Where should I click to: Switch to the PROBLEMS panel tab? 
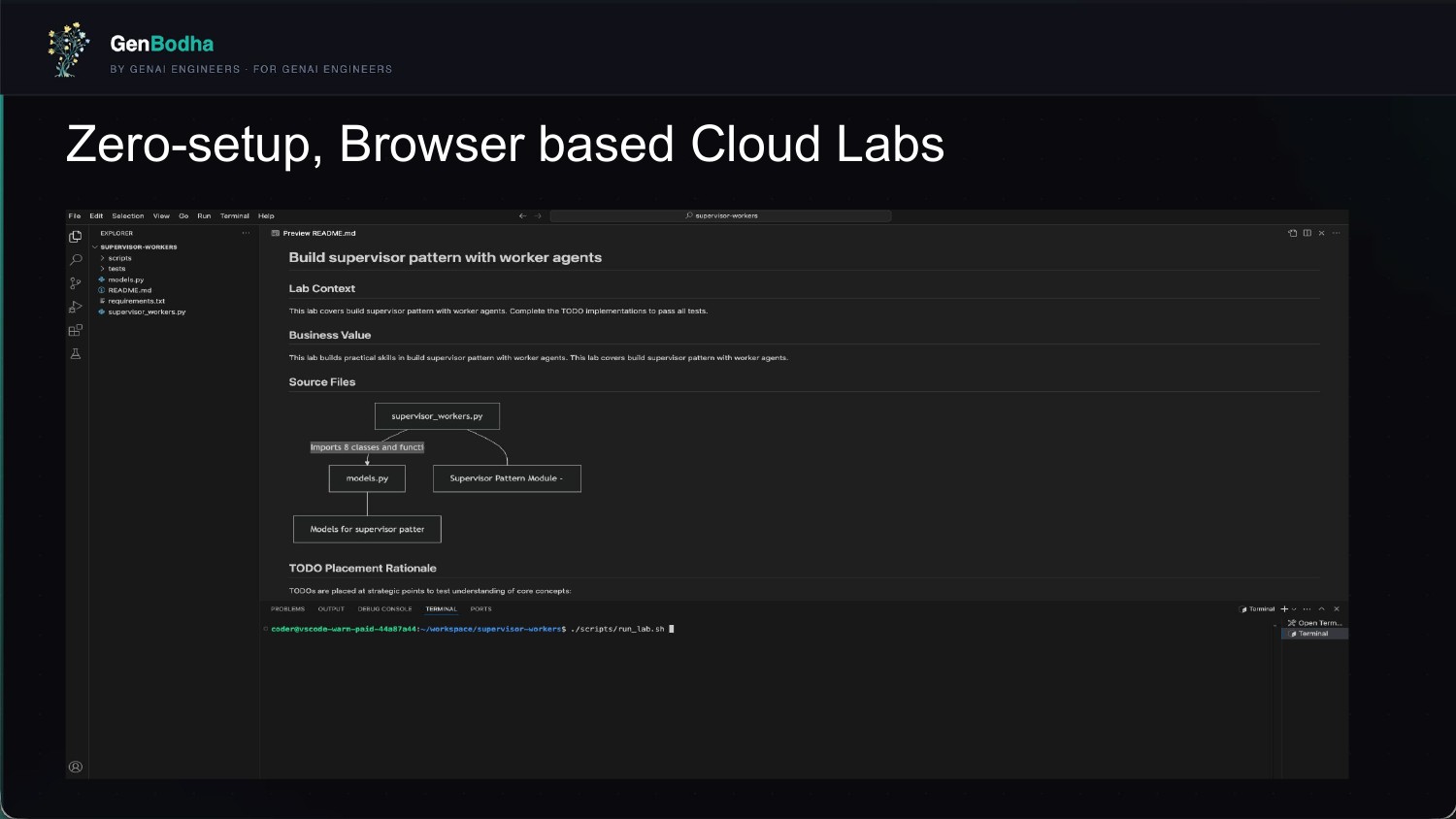coord(287,609)
